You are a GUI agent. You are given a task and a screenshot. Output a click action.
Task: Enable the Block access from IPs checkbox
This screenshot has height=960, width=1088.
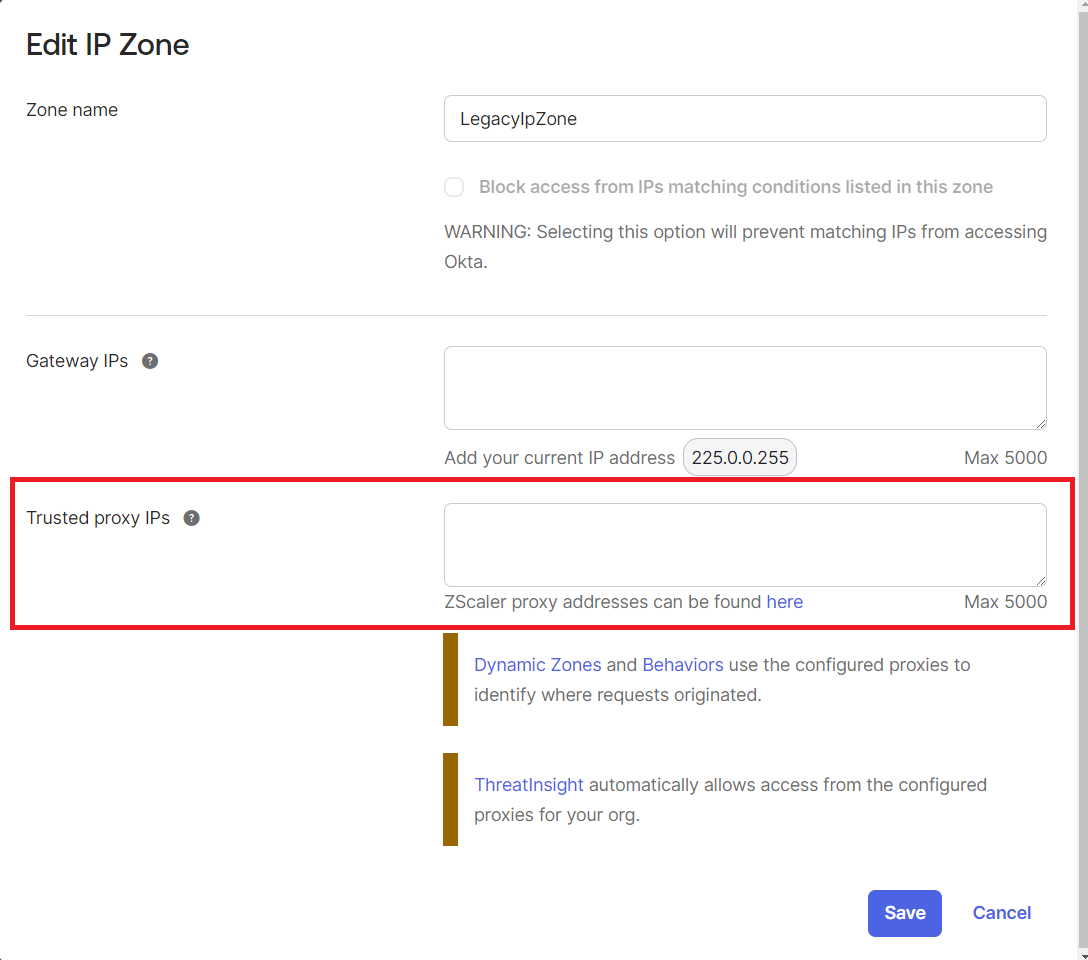tap(455, 187)
